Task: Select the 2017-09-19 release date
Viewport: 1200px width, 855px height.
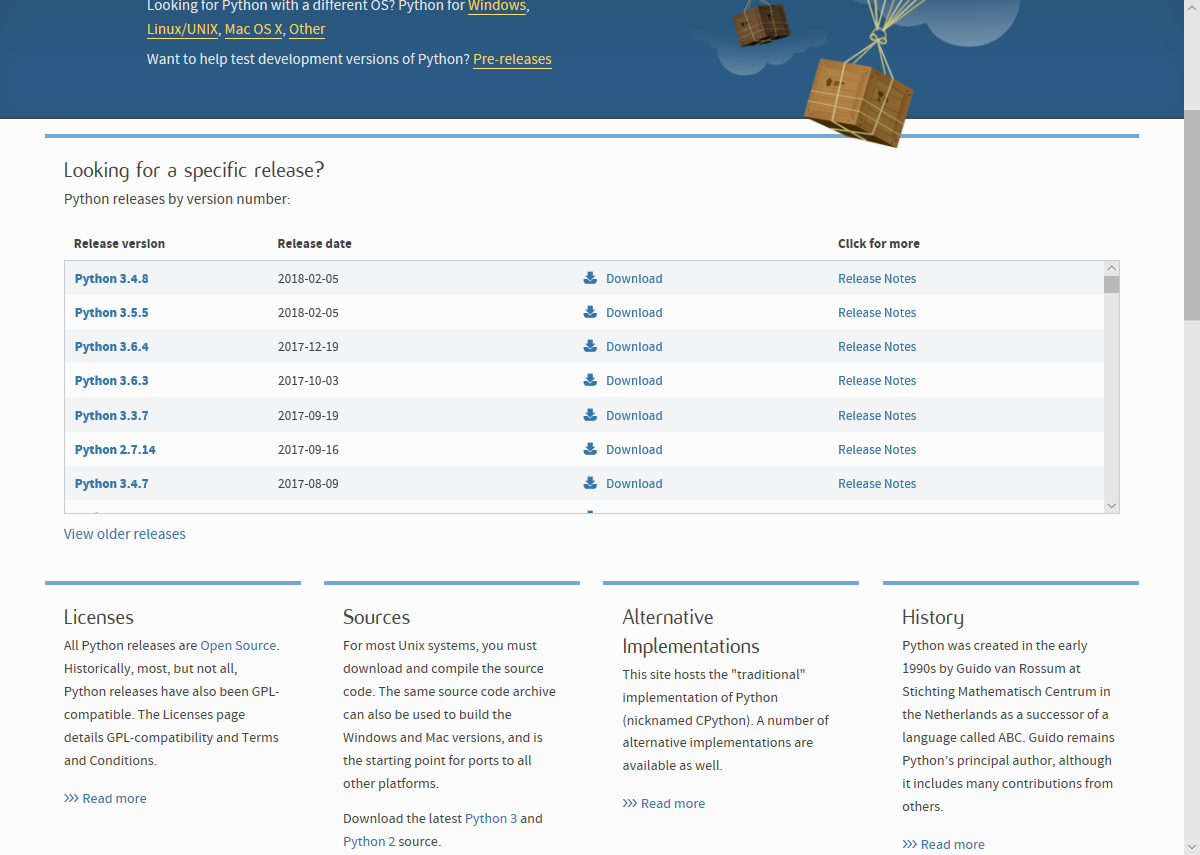Action: [x=308, y=416]
